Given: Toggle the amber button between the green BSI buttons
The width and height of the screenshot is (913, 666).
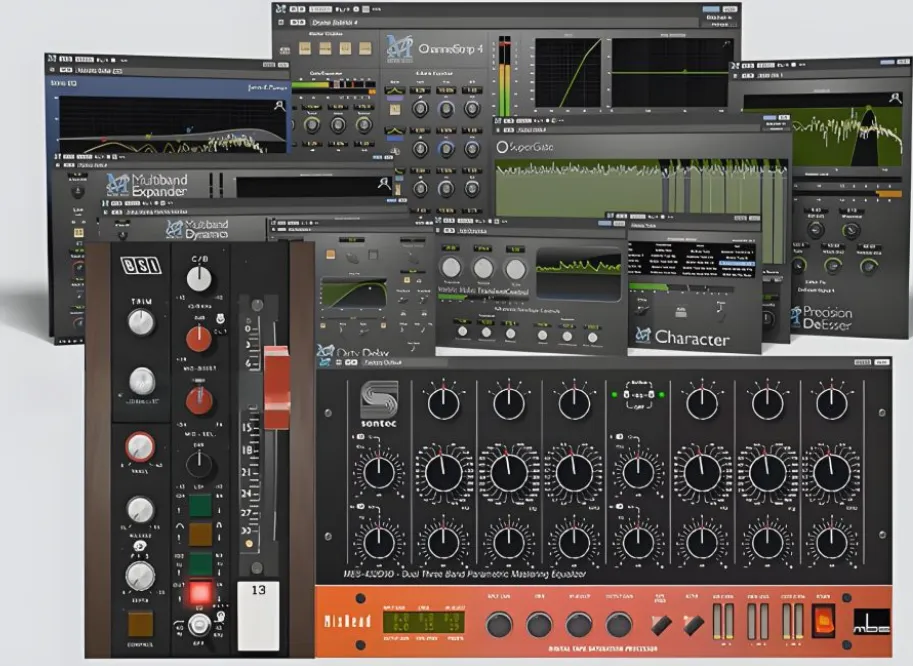Looking at the screenshot, I should coord(200,534).
